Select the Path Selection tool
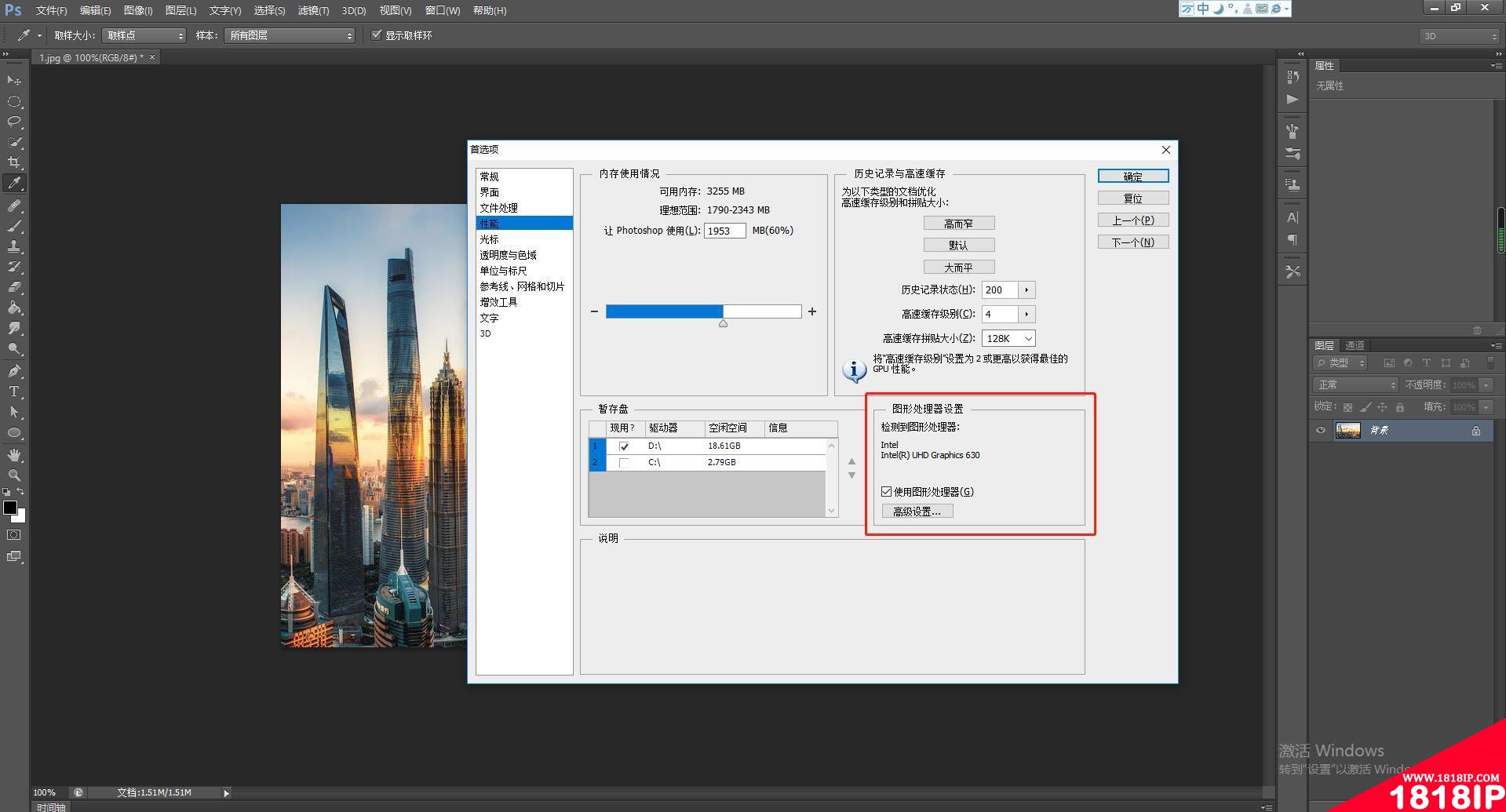 click(x=14, y=412)
